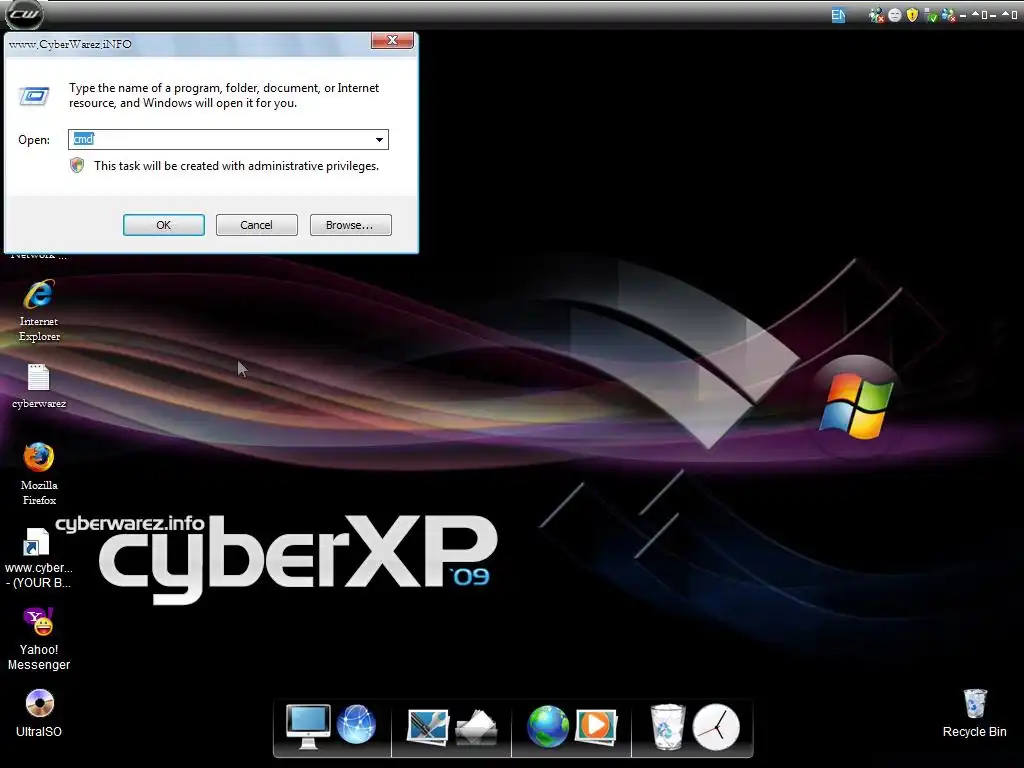Image resolution: width=1024 pixels, height=768 pixels.
Task: Close the Run dialog with X
Action: tap(392, 40)
